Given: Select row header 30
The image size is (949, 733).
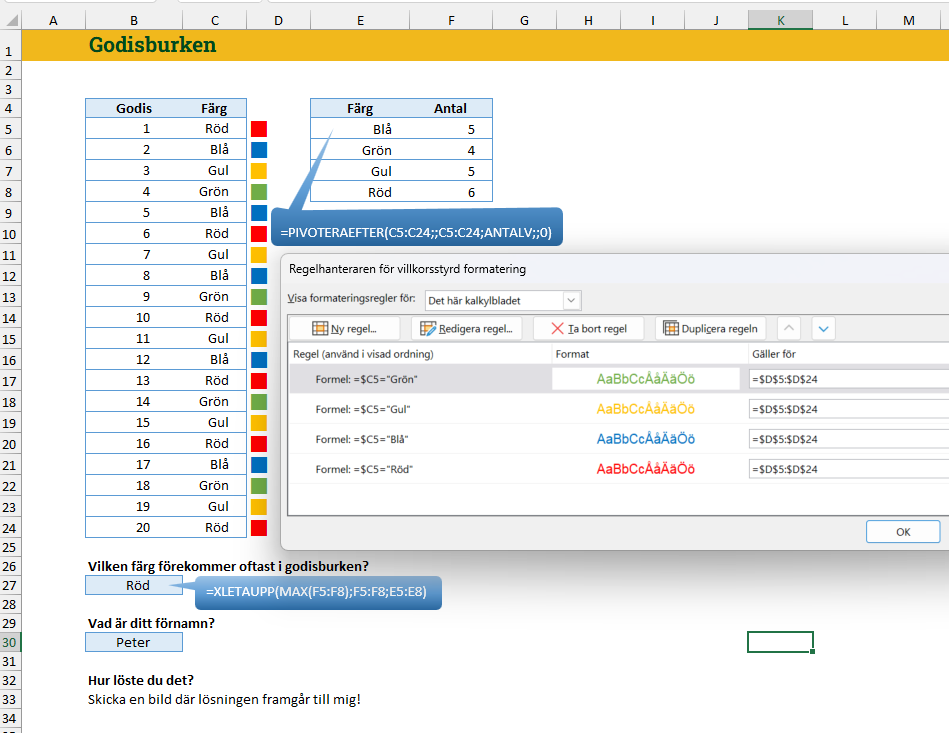Looking at the screenshot, I should [x=10, y=642].
